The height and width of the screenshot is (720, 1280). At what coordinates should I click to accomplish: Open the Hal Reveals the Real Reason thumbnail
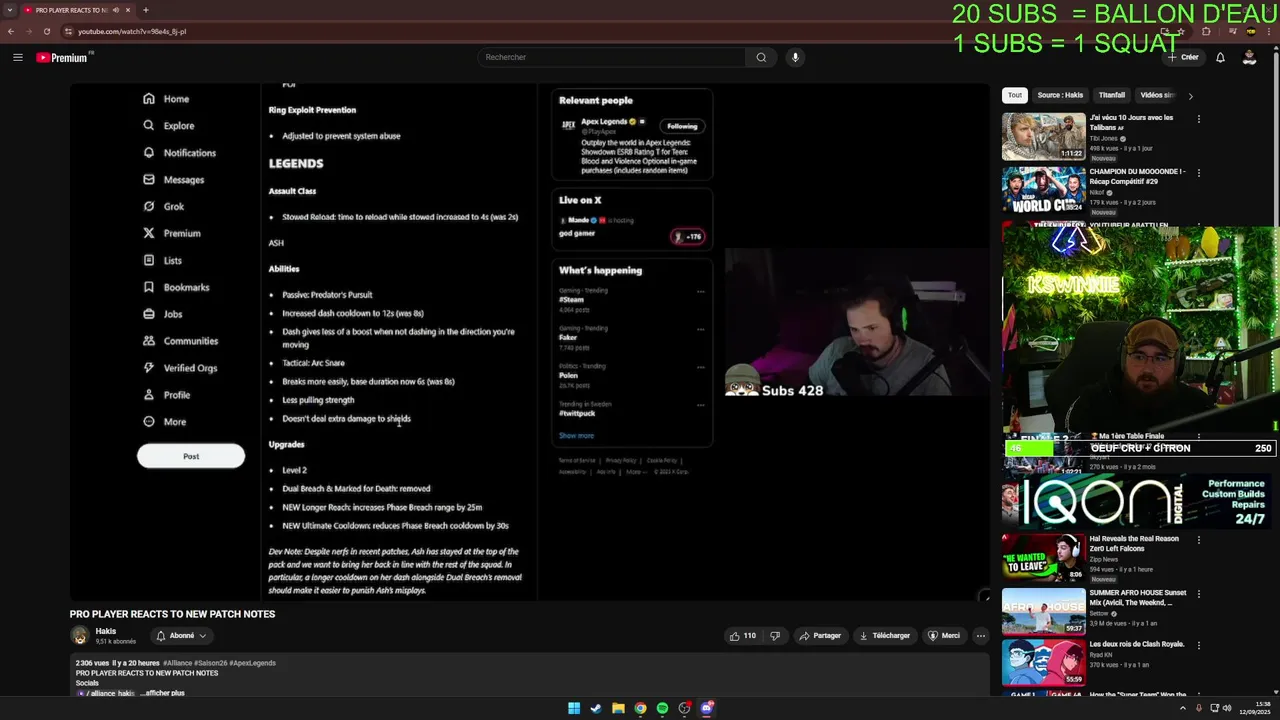click(1044, 557)
